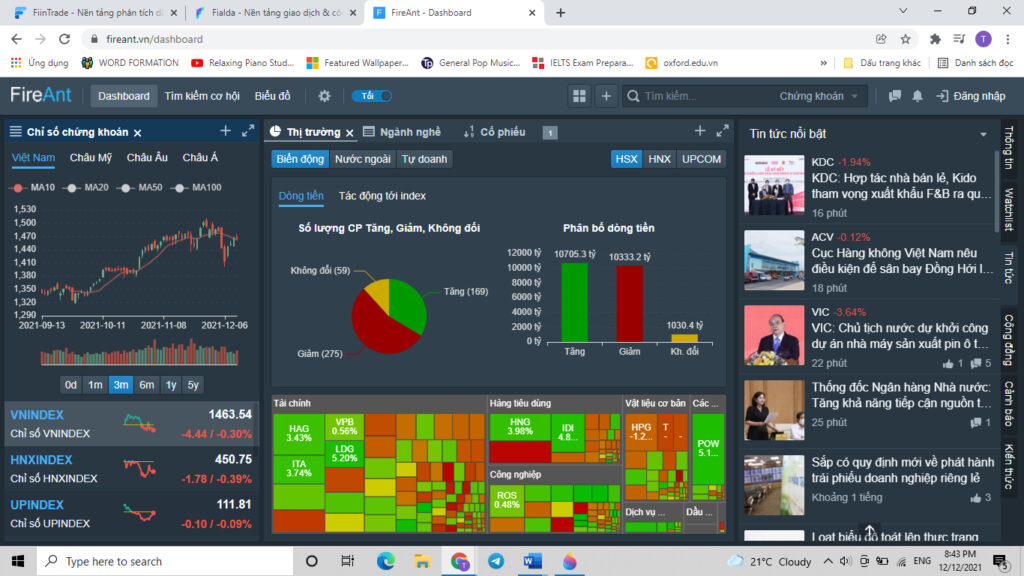
Task: Select the UPINDEX row
Action: (131, 514)
